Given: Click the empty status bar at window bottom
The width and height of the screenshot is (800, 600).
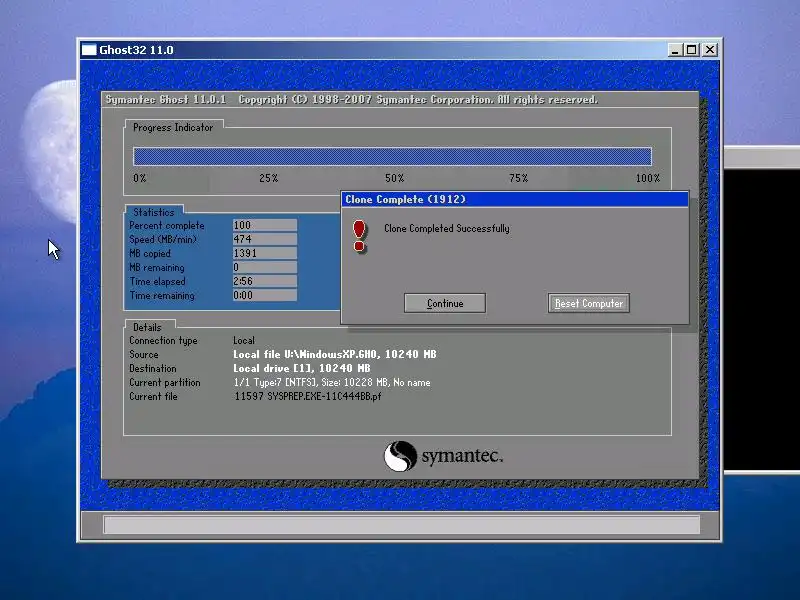Looking at the screenshot, I should tap(402, 524).
